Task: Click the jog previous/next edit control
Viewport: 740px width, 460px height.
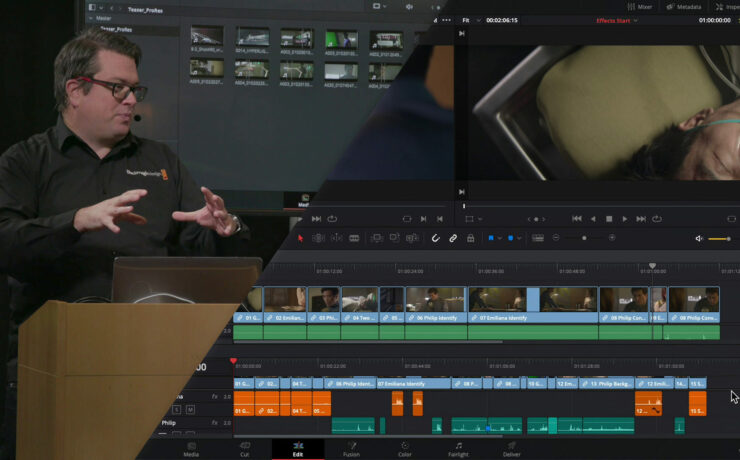Action: click(x=536, y=219)
